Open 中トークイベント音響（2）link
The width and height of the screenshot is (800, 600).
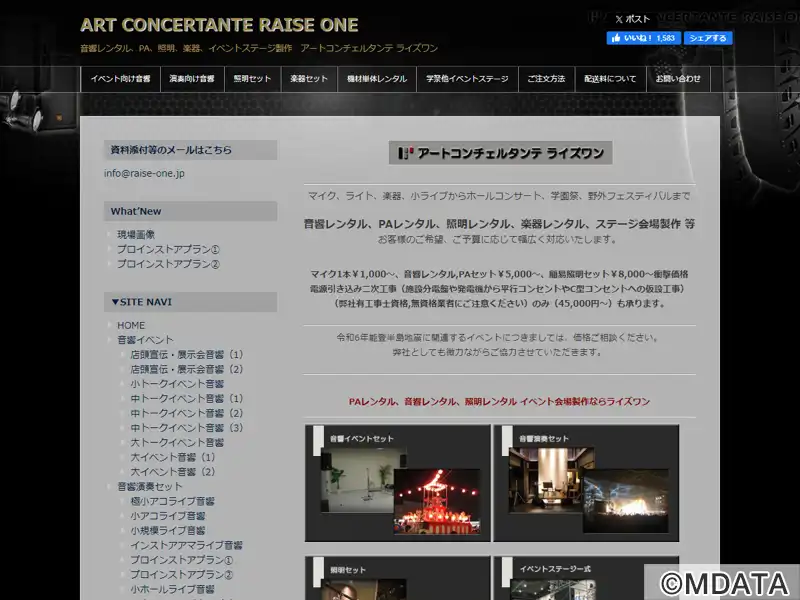pyautogui.click(x=187, y=413)
